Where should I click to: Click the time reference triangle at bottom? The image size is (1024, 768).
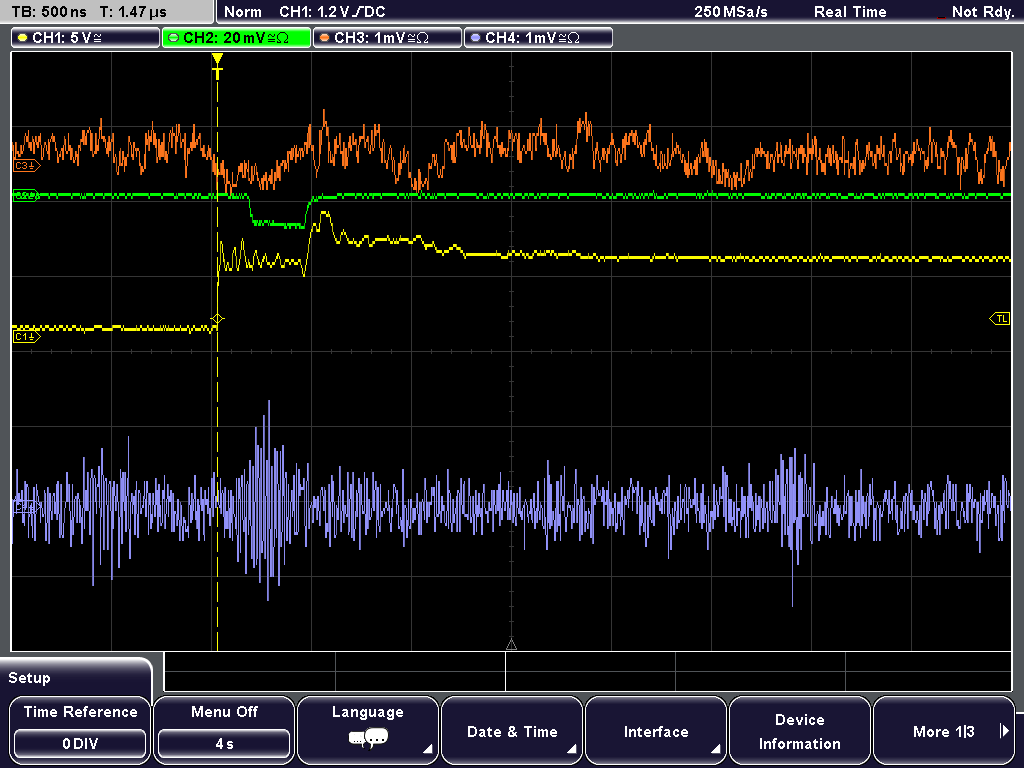(511, 645)
